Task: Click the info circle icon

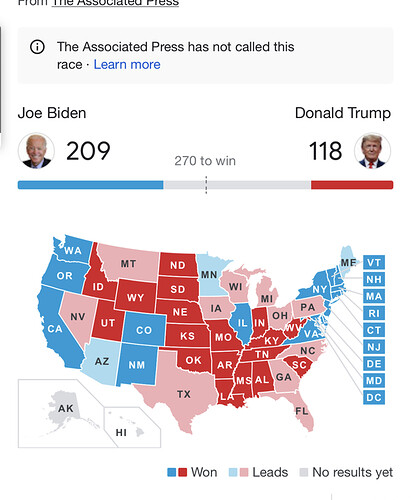Action: tap(37, 47)
